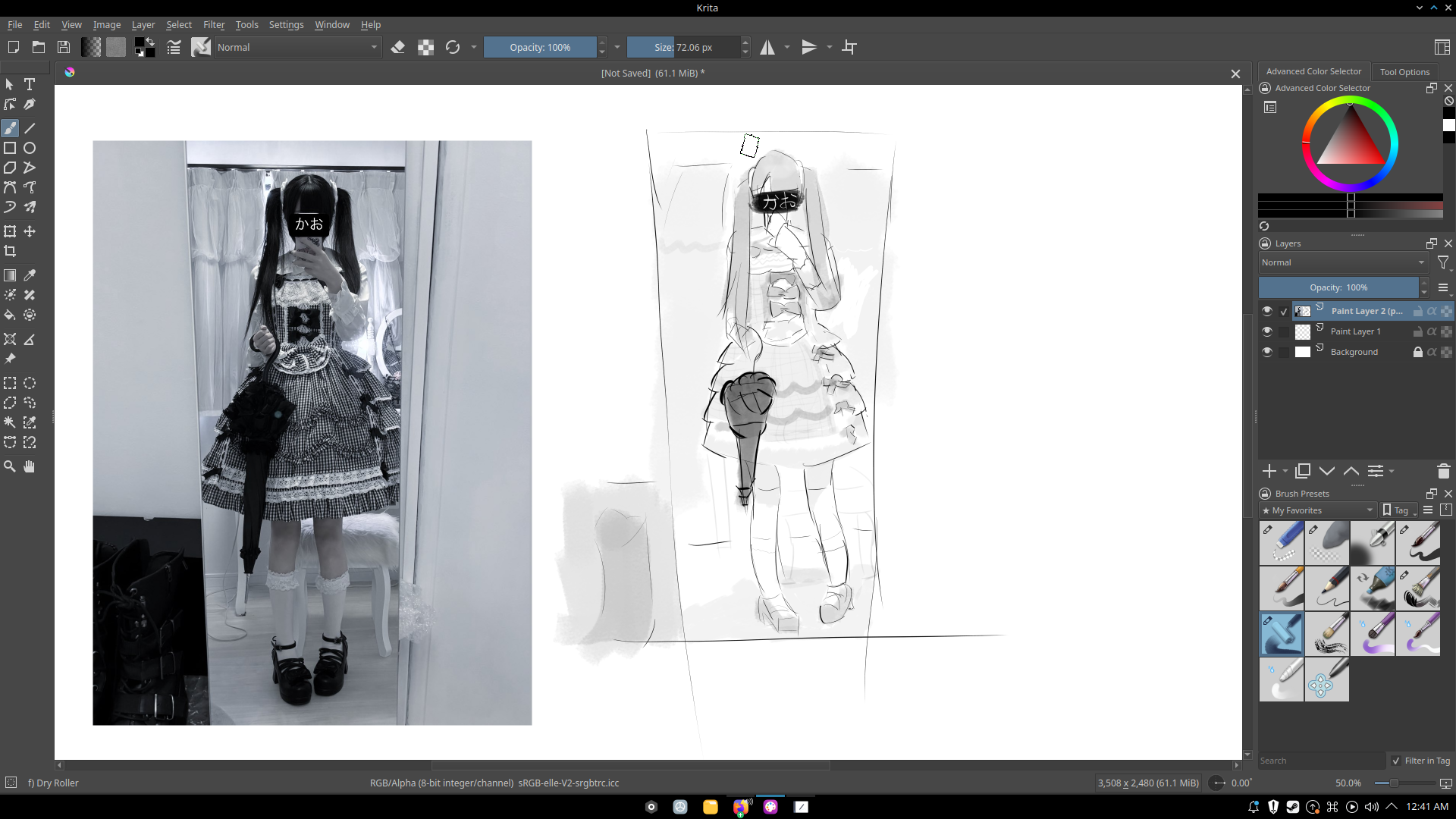Open the Filter menu
This screenshot has width=1456, height=819.
point(214,24)
